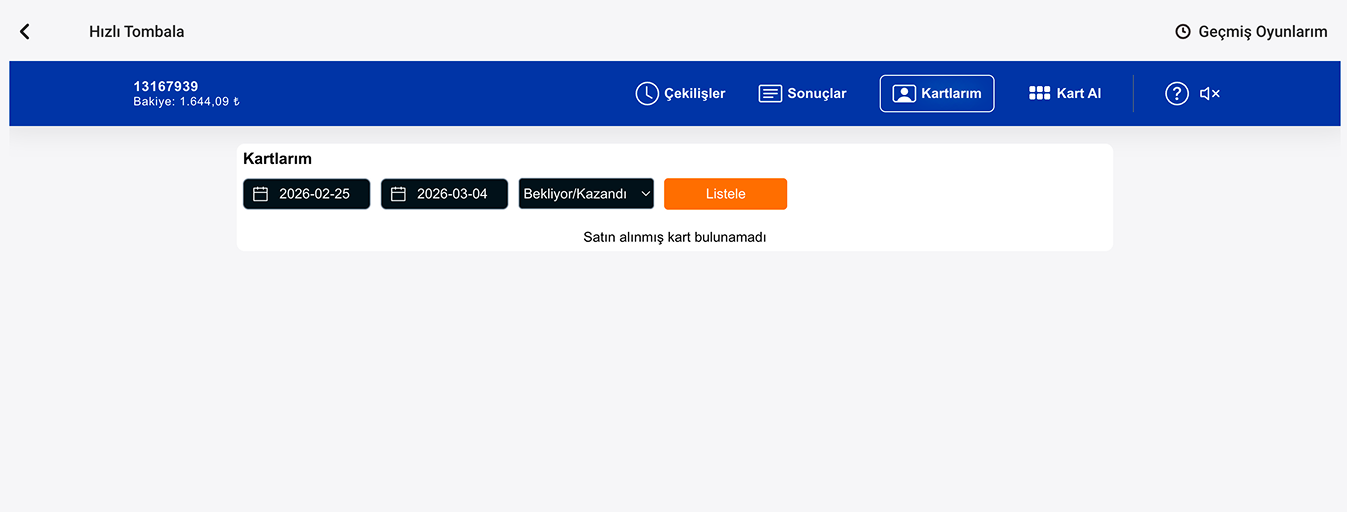Switch to the Çekilişler tab
Viewport: 1347px width, 512px height.
pos(694,94)
